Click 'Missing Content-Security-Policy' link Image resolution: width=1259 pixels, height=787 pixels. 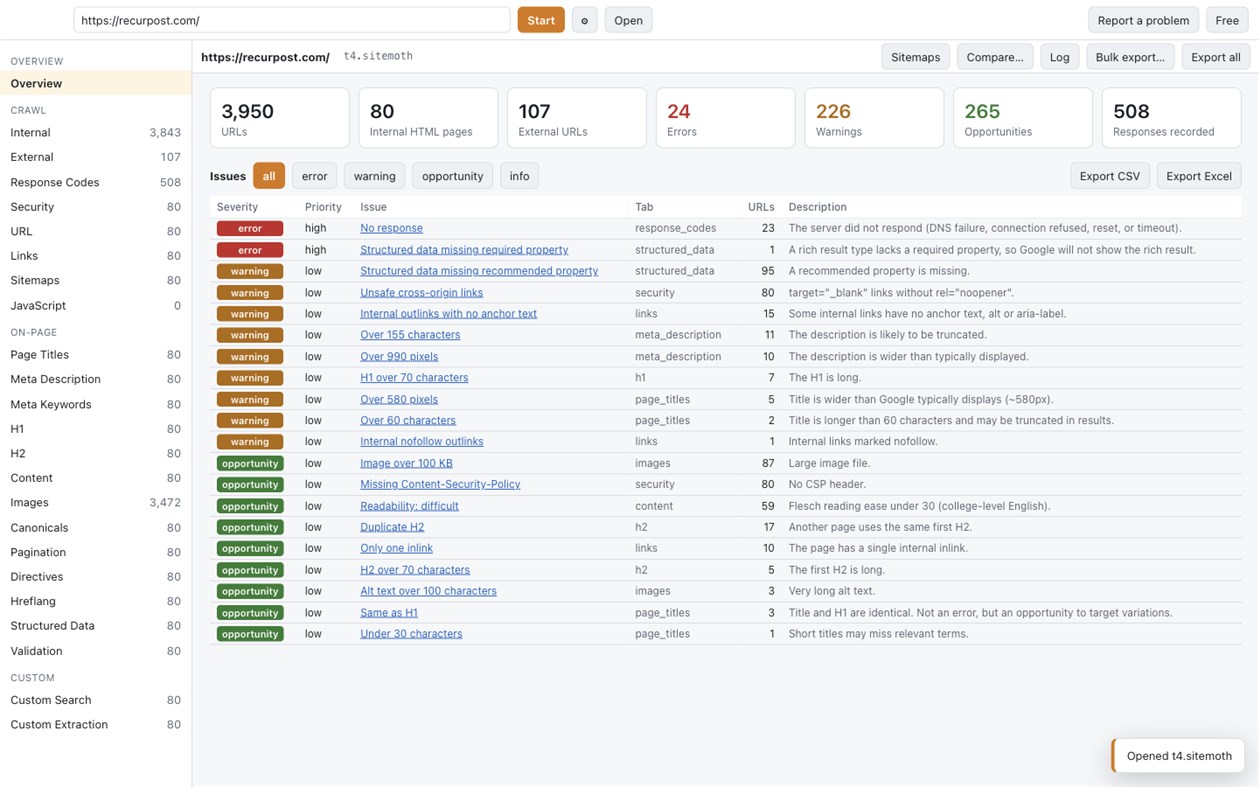(x=440, y=484)
